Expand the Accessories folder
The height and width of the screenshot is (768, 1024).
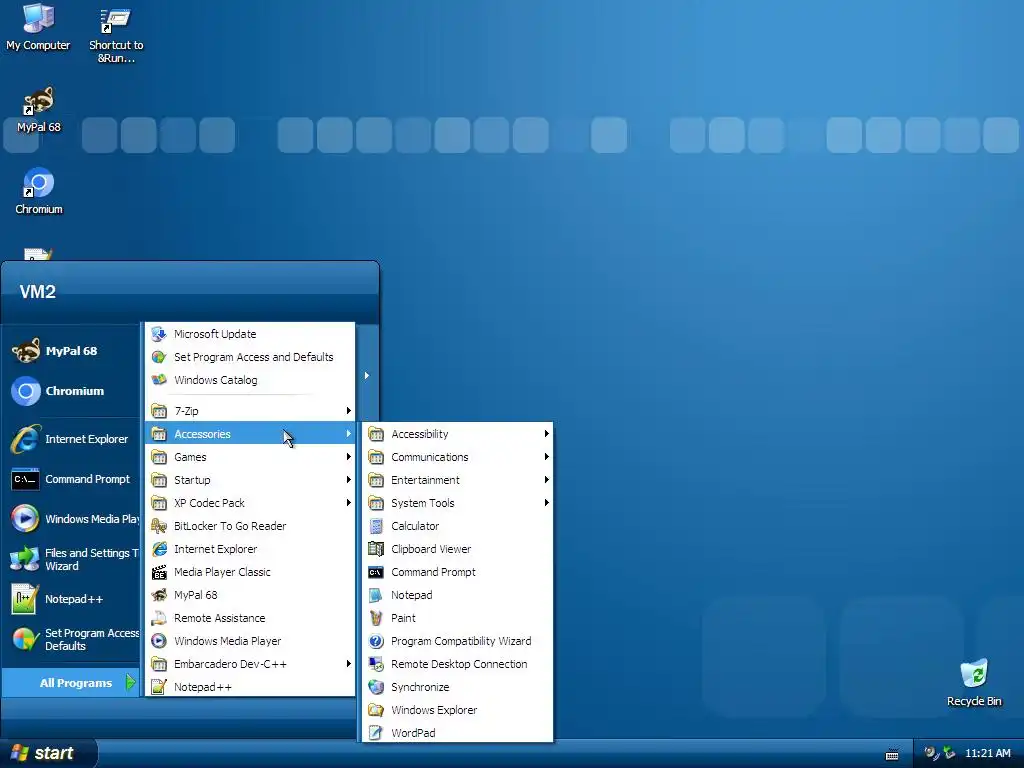pyautogui.click(x=250, y=434)
